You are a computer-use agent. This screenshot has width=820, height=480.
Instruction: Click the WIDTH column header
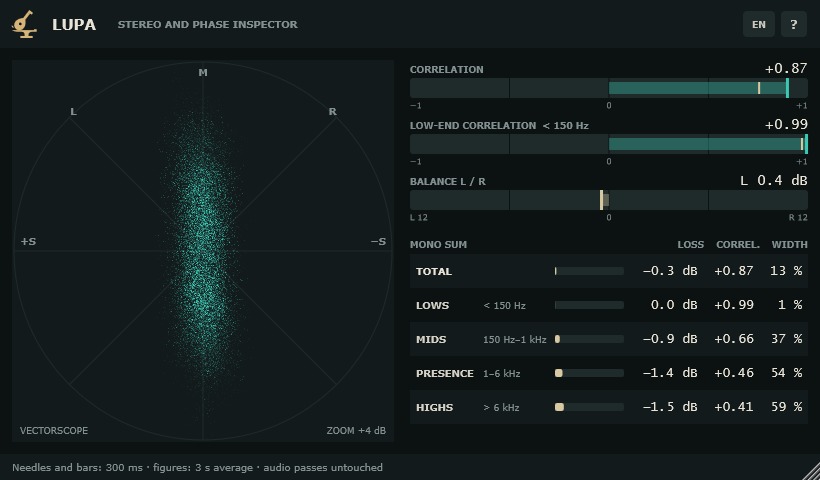tap(790, 244)
